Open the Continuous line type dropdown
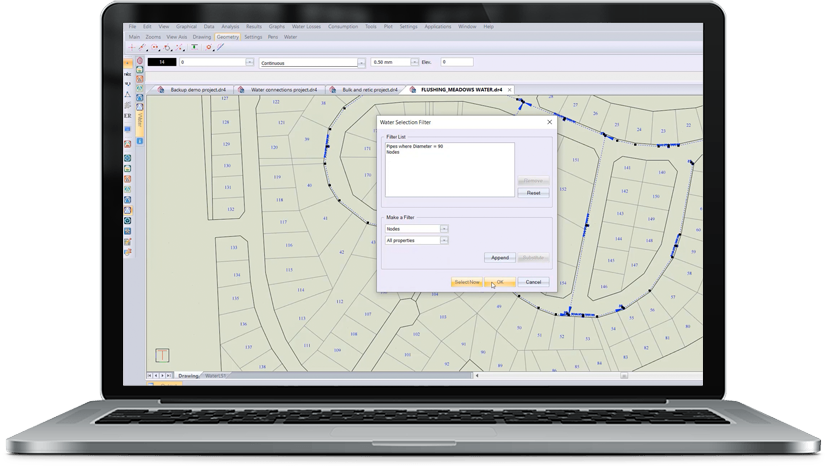Viewport: 826px width, 466px height. point(359,62)
